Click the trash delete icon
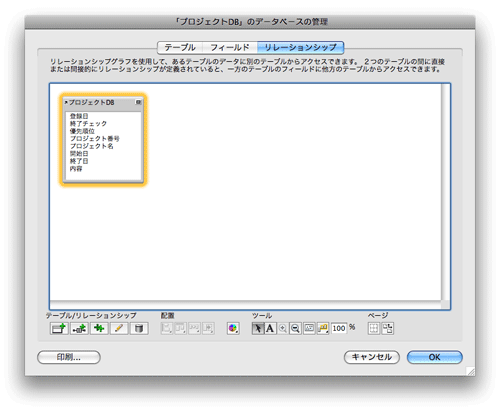 139,329
